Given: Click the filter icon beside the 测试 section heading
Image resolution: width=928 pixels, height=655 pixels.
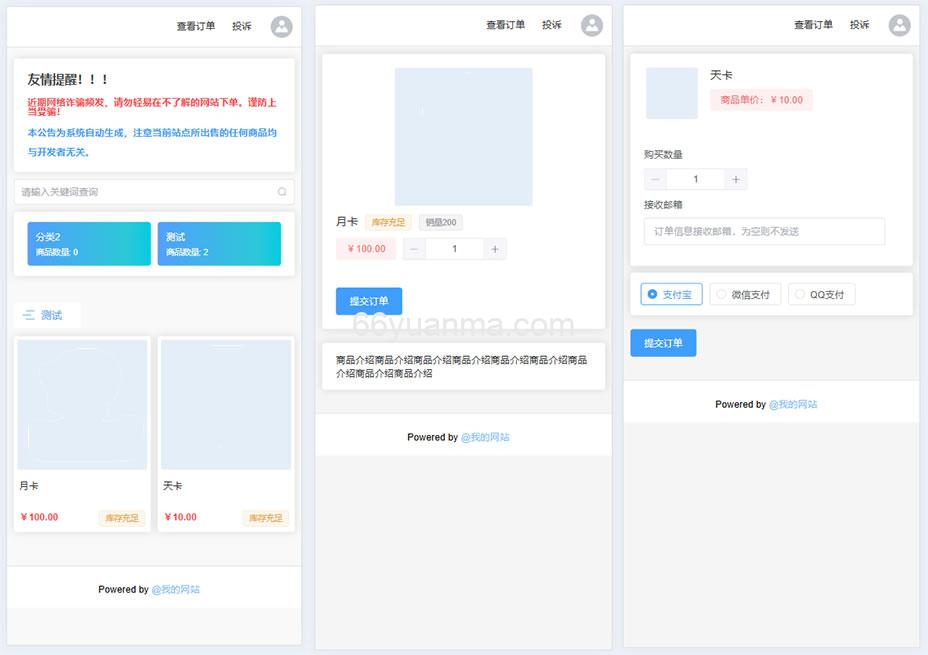Looking at the screenshot, I should (x=28, y=314).
